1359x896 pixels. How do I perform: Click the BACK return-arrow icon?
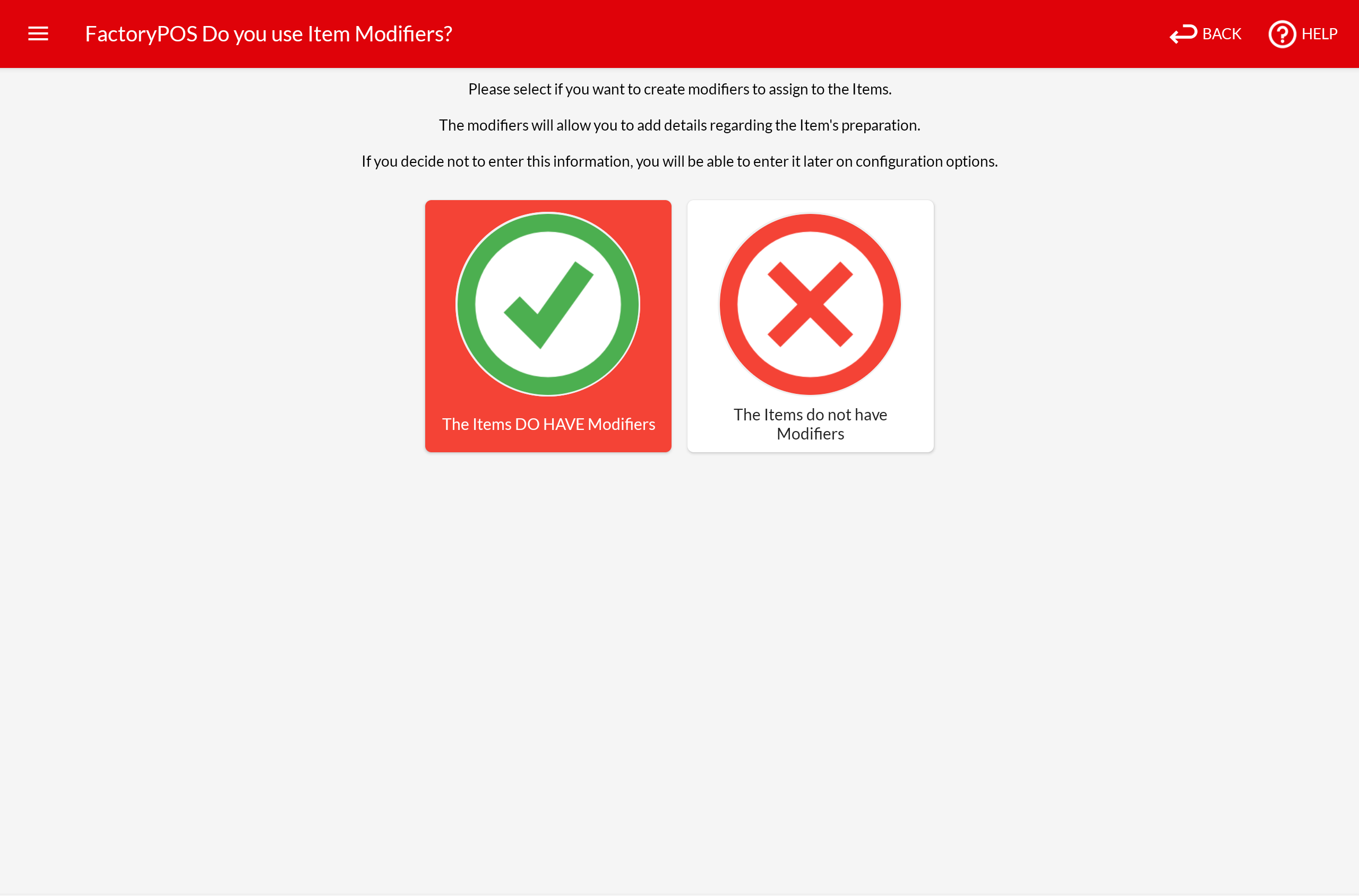tap(1183, 34)
